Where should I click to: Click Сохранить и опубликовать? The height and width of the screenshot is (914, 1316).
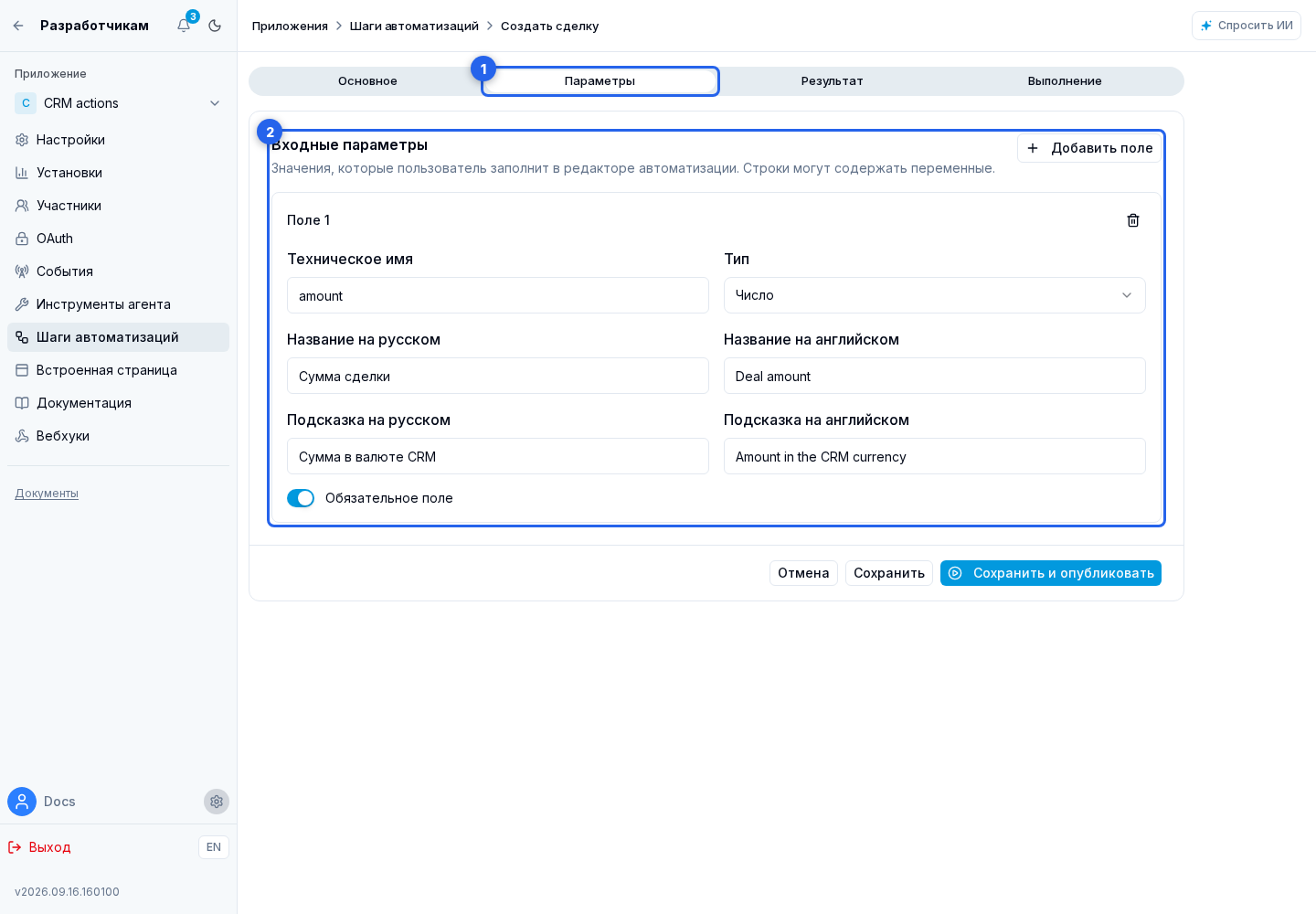pos(1051,573)
